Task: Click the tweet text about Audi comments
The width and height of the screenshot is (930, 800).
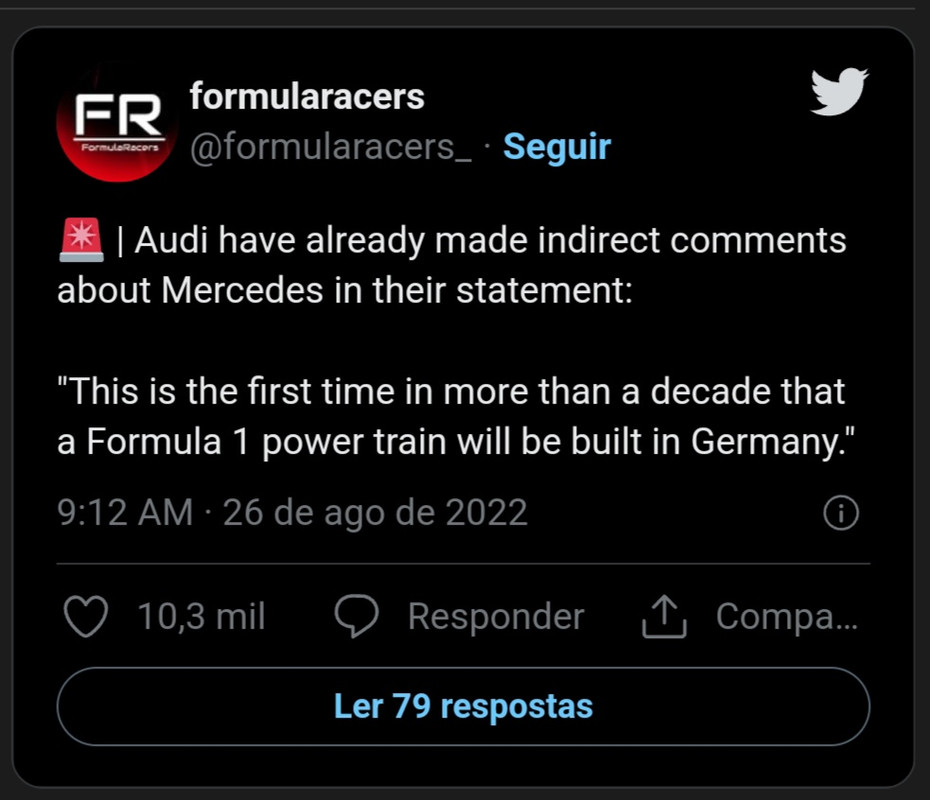Action: point(453,265)
